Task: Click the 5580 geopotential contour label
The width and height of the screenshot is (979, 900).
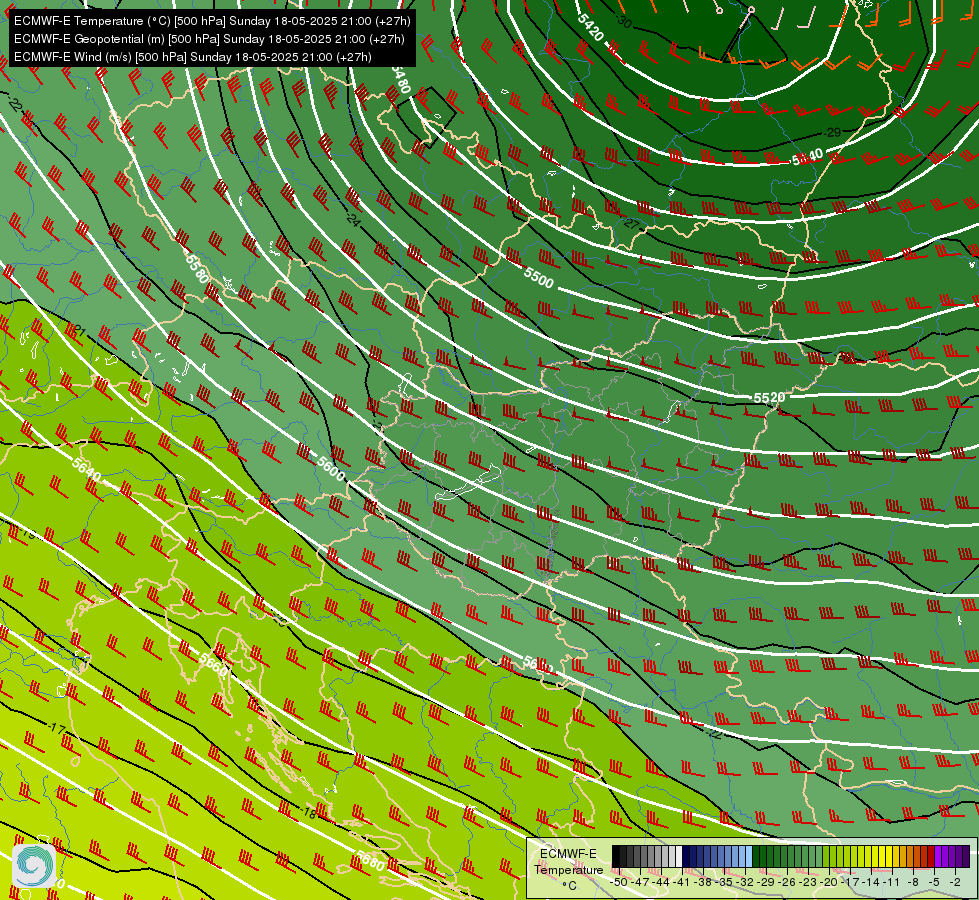Action: click(x=197, y=267)
